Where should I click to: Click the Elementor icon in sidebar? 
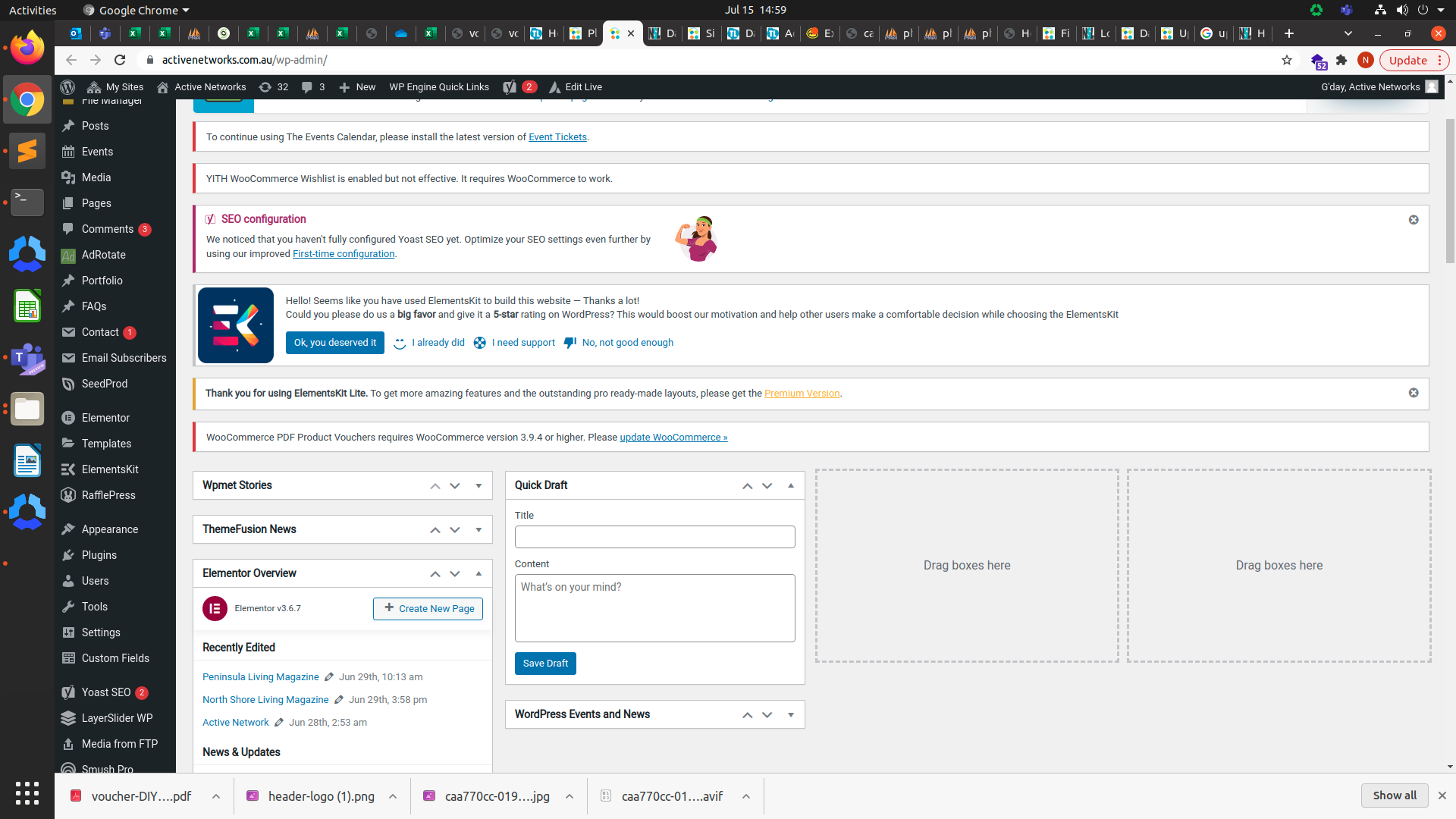[x=68, y=418]
